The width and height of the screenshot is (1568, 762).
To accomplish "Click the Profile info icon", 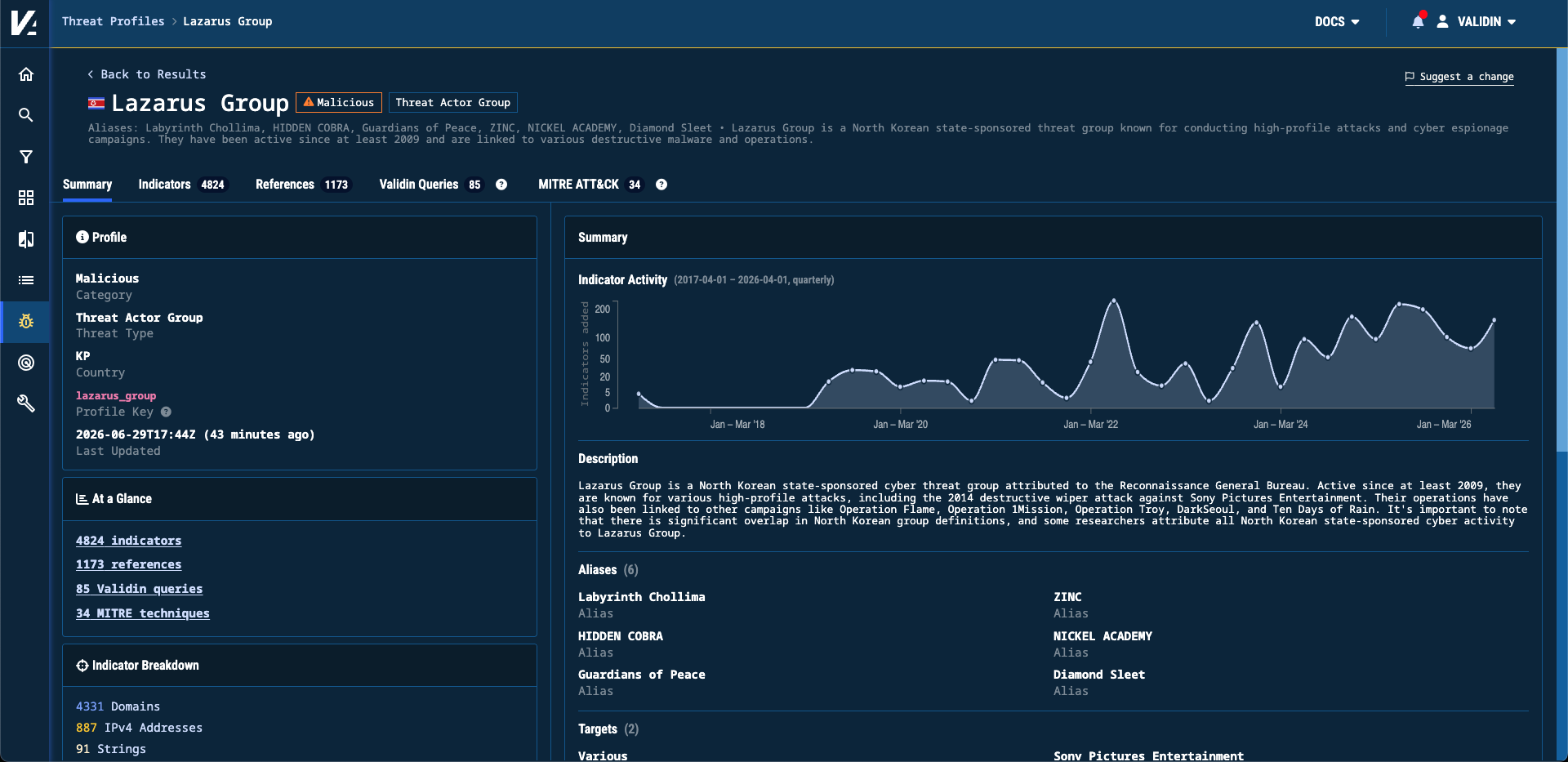I will (82, 237).
